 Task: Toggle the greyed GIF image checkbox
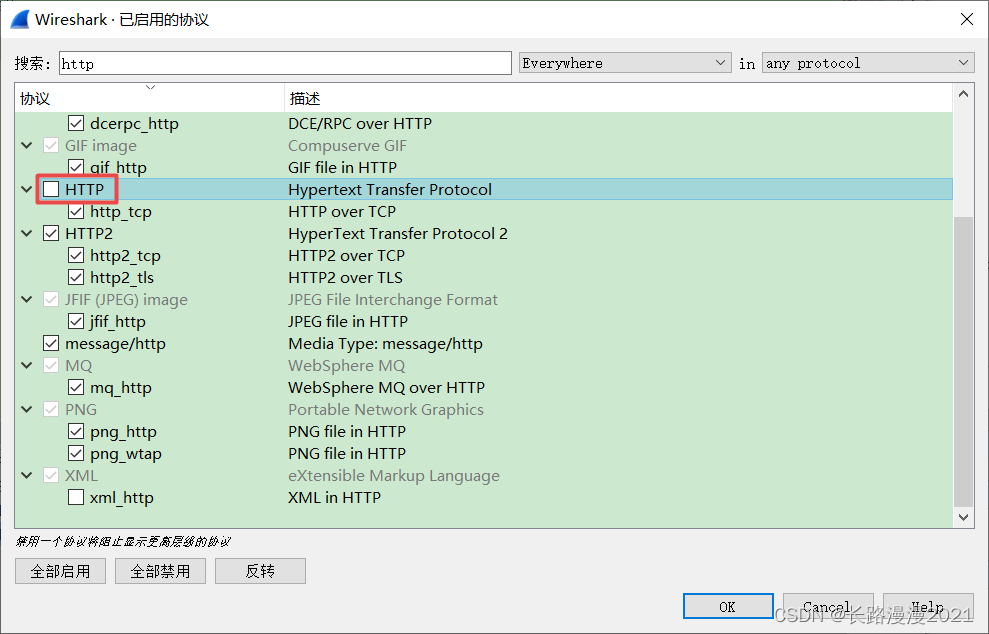(51, 146)
